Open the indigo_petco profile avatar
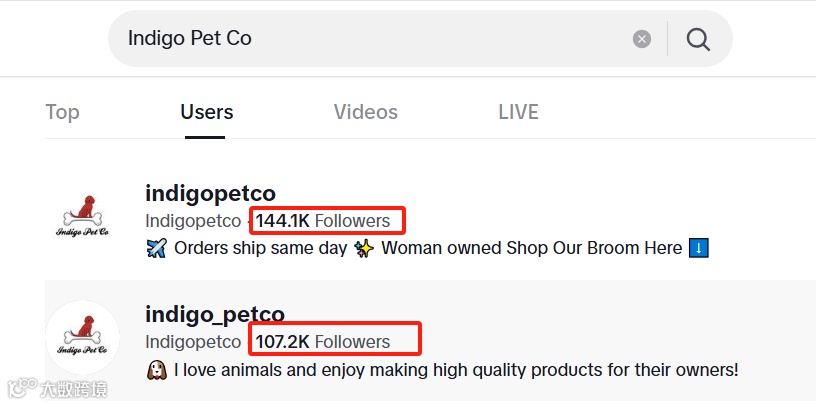The width and height of the screenshot is (816, 405). click(x=82, y=338)
